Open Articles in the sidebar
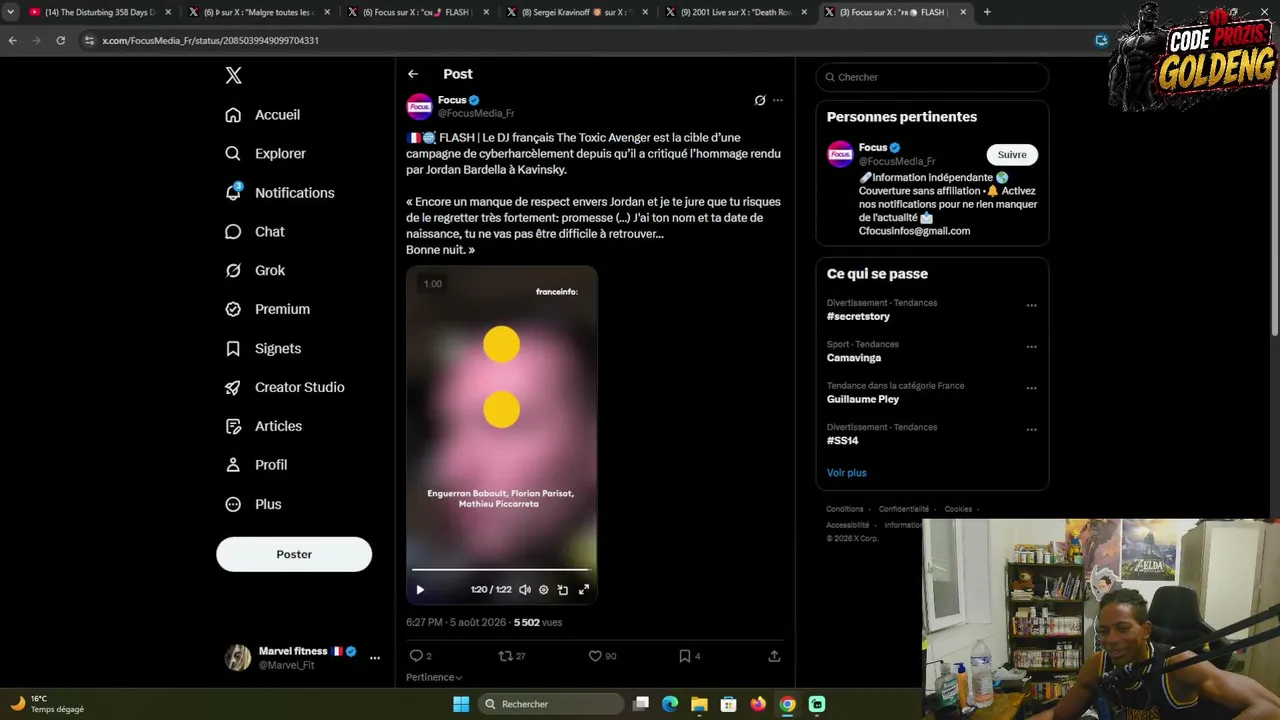The height and width of the screenshot is (720, 1280). click(264, 427)
